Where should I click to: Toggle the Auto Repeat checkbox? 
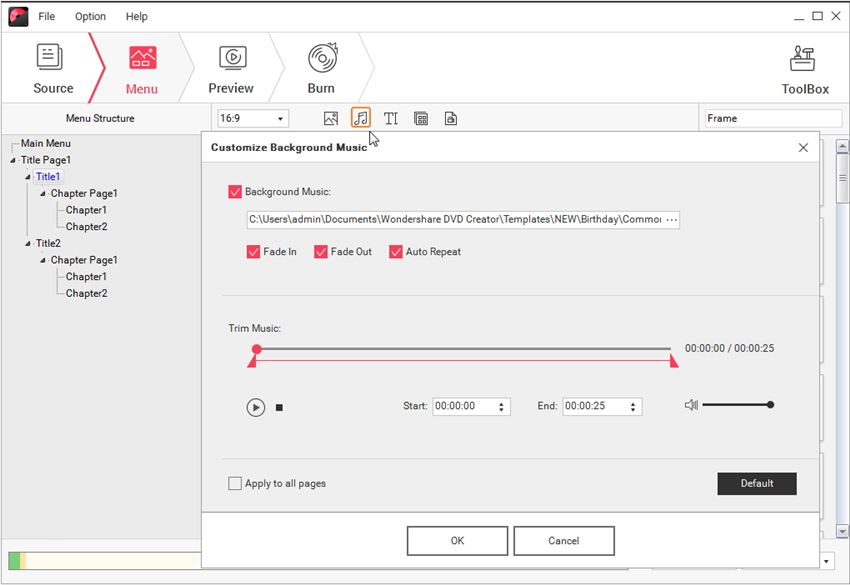pos(396,252)
